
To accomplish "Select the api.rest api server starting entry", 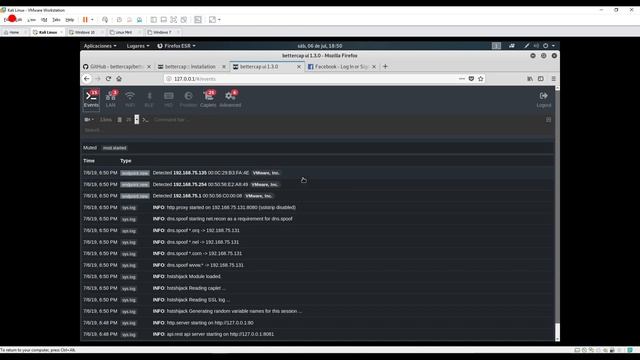I will click(318, 334).
